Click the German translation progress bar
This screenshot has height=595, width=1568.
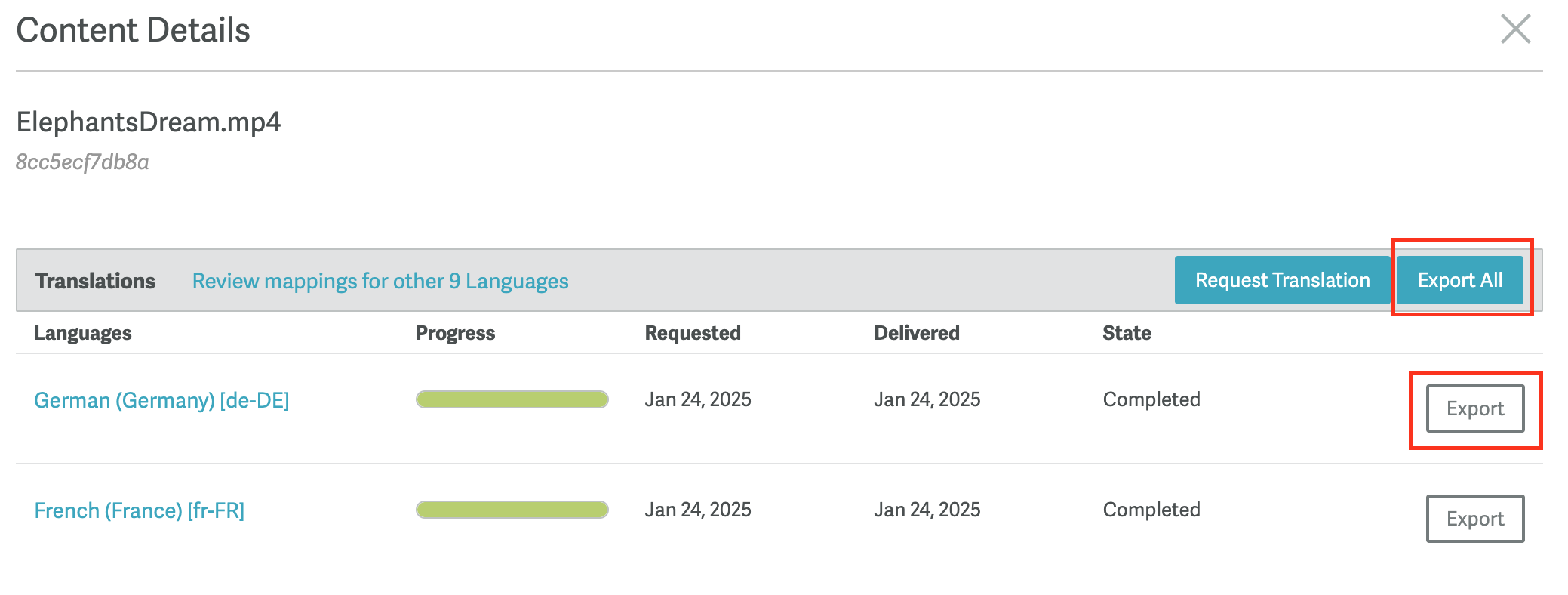coord(512,399)
